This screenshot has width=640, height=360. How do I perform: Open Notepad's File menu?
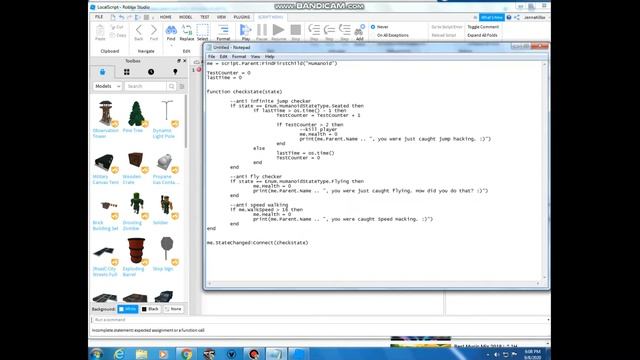point(211,57)
